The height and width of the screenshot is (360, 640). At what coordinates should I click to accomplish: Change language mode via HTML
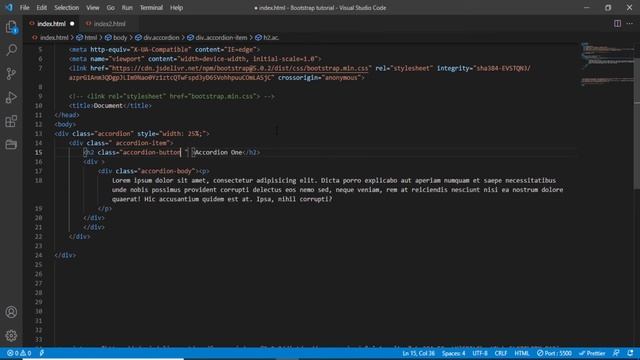click(x=522, y=353)
